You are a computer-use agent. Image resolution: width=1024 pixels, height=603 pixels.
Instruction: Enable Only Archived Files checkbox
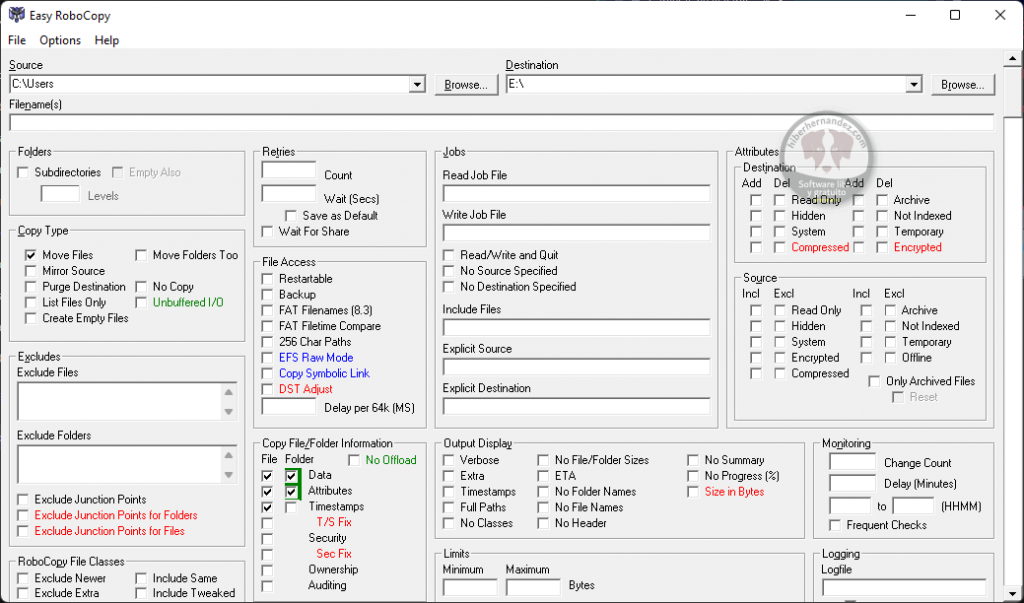(874, 382)
